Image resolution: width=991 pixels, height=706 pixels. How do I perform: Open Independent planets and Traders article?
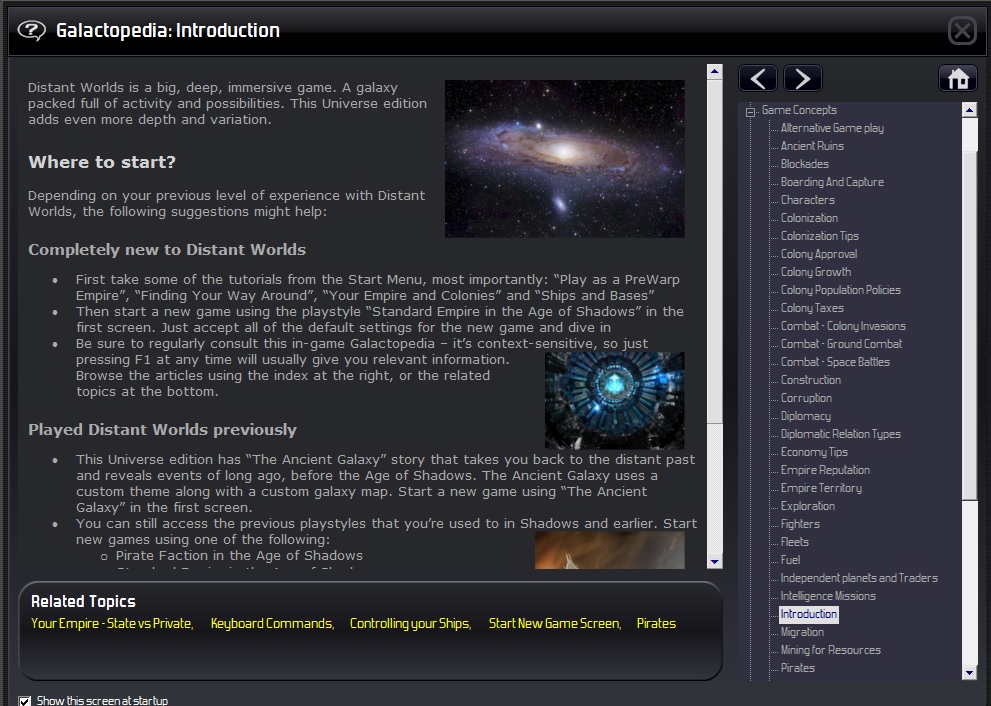click(x=859, y=578)
